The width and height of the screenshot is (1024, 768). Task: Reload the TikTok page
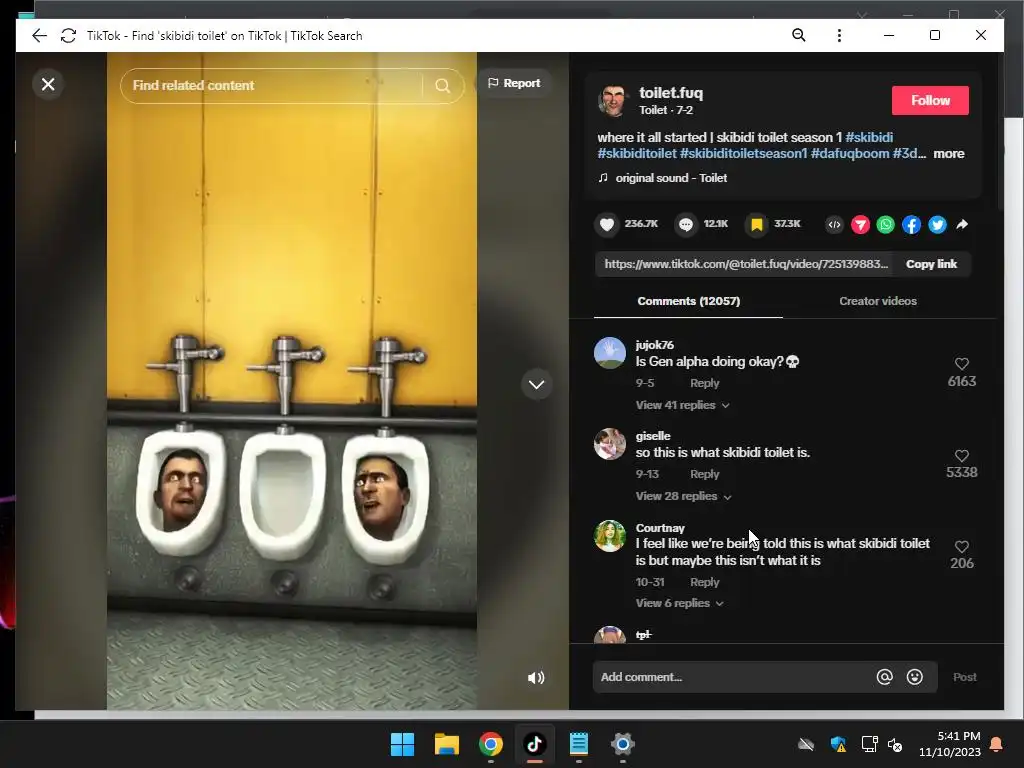click(x=69, y=35)
